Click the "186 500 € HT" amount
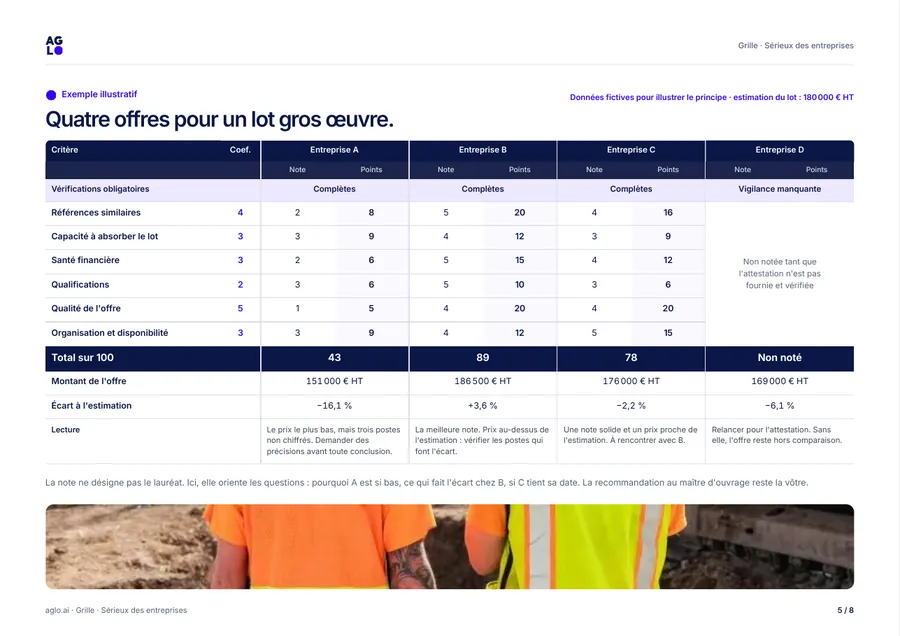Screen dimensions: 900x636 [x=483, y=381]
